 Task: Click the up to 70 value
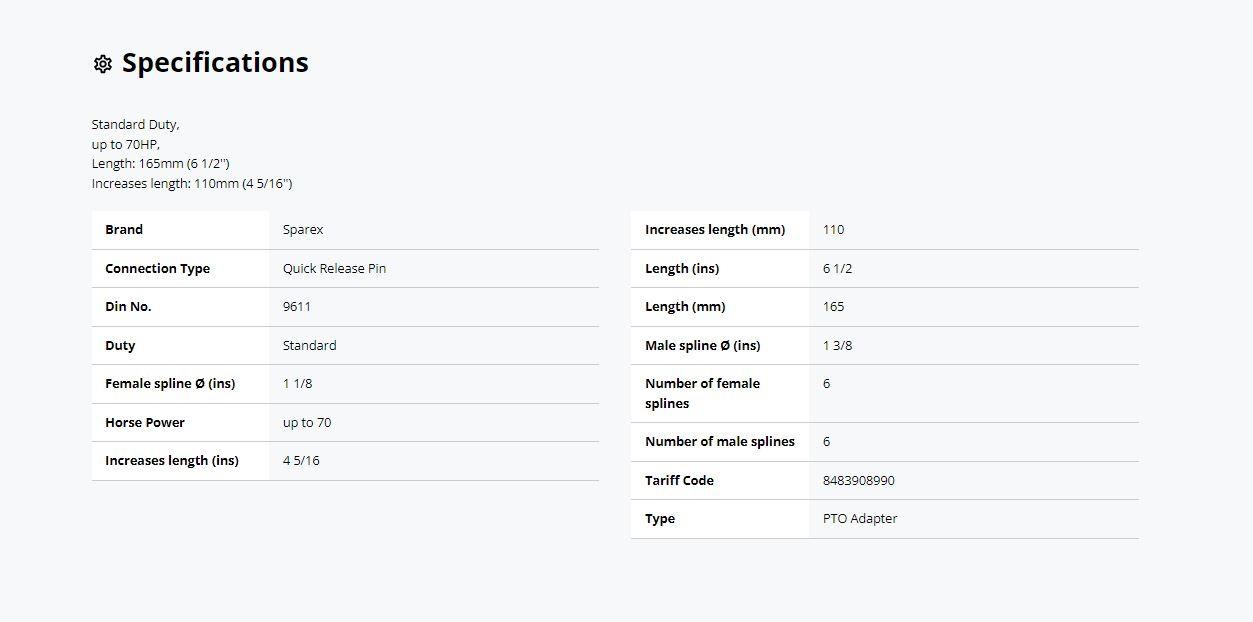tap(307, 423)
